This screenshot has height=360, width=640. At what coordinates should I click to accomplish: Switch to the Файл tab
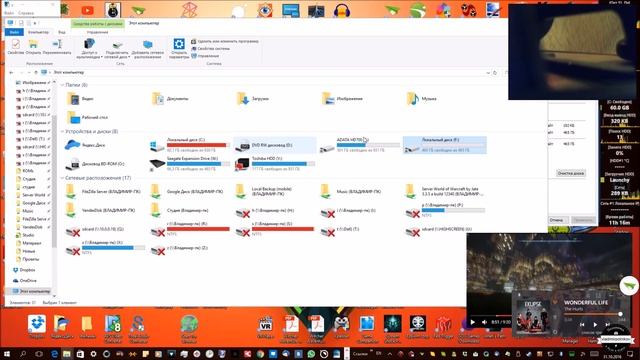tap(14, 32)
